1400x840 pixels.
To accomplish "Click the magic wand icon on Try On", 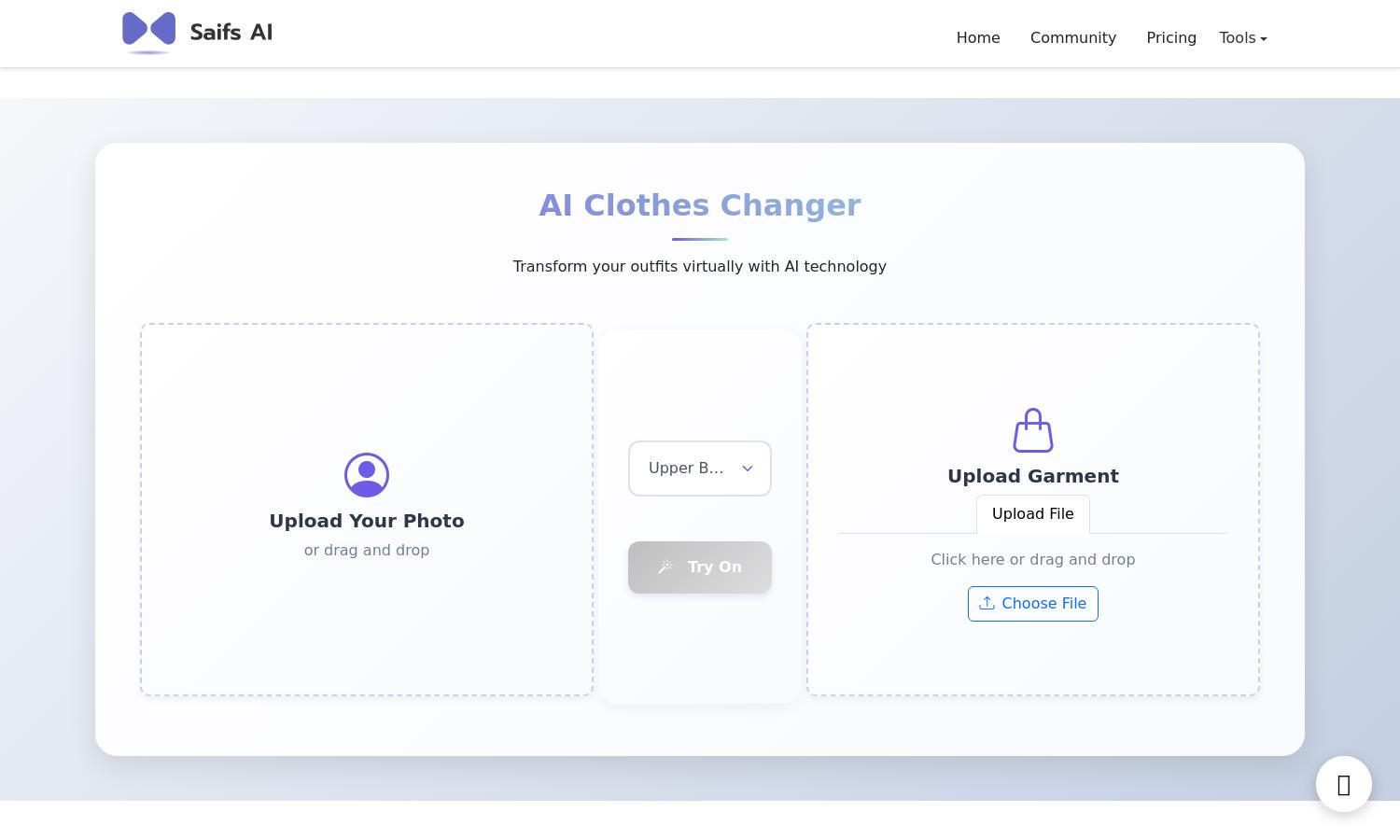I will (x=665, y=567).
